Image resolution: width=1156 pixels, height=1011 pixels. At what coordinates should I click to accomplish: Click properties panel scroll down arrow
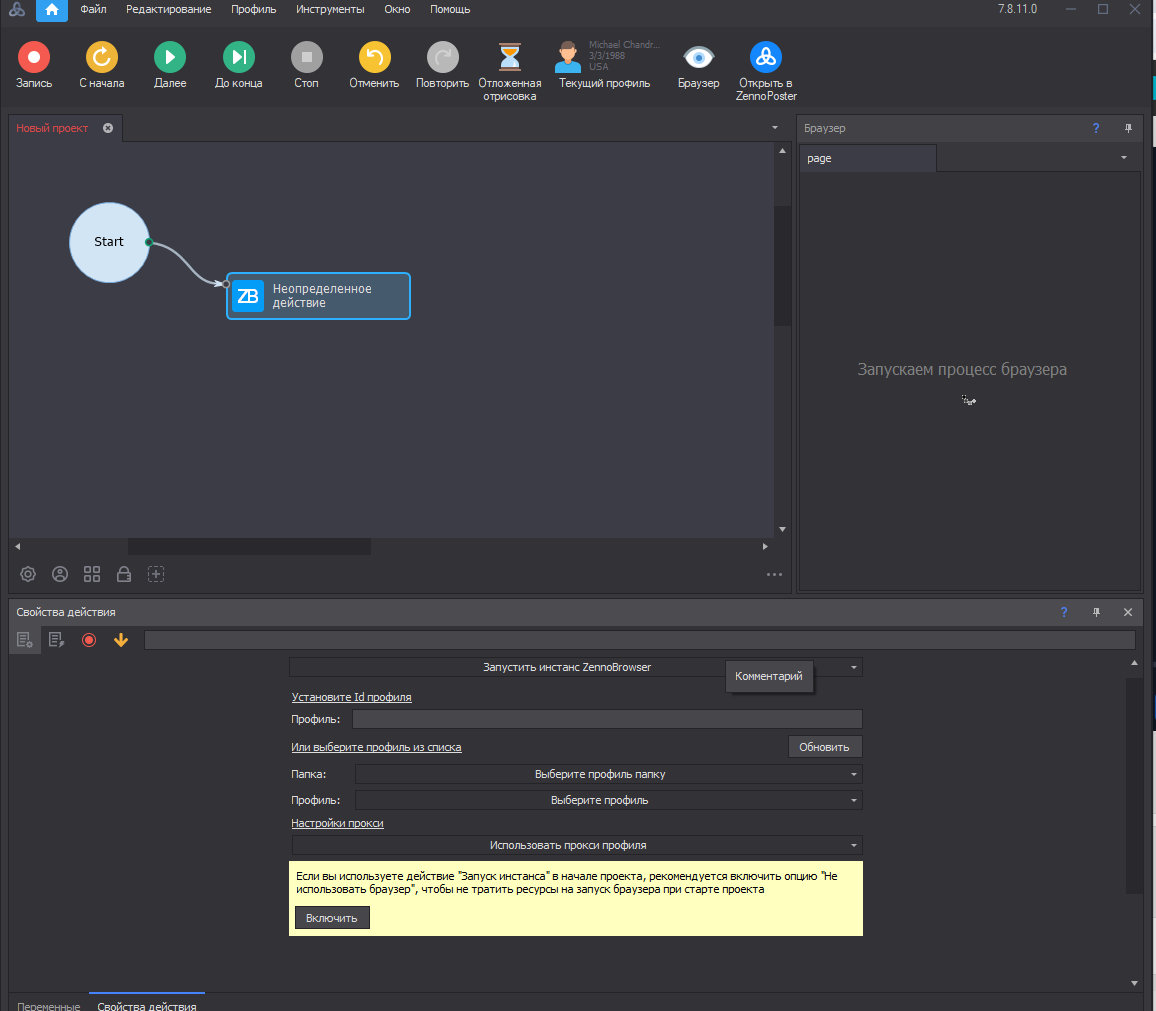point(1134,982)
